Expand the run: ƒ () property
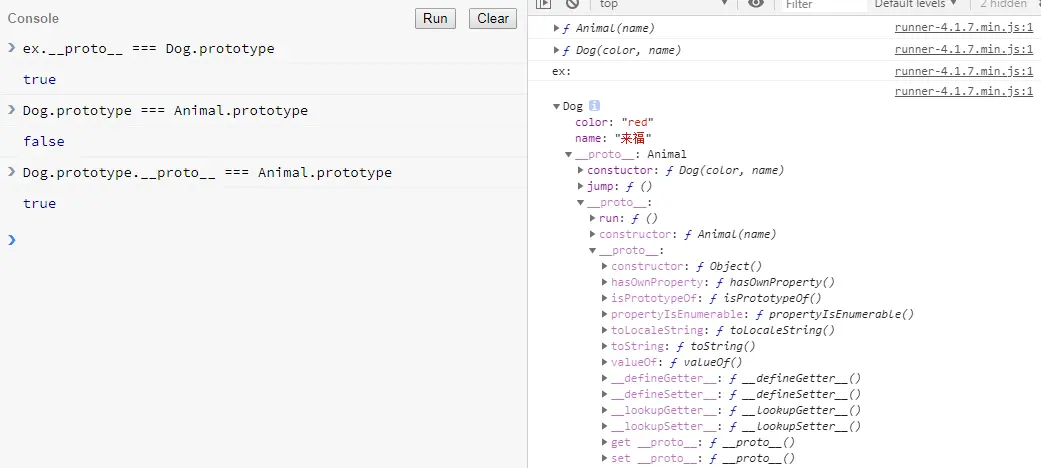The image size is (1041, 468). (593, 218)
